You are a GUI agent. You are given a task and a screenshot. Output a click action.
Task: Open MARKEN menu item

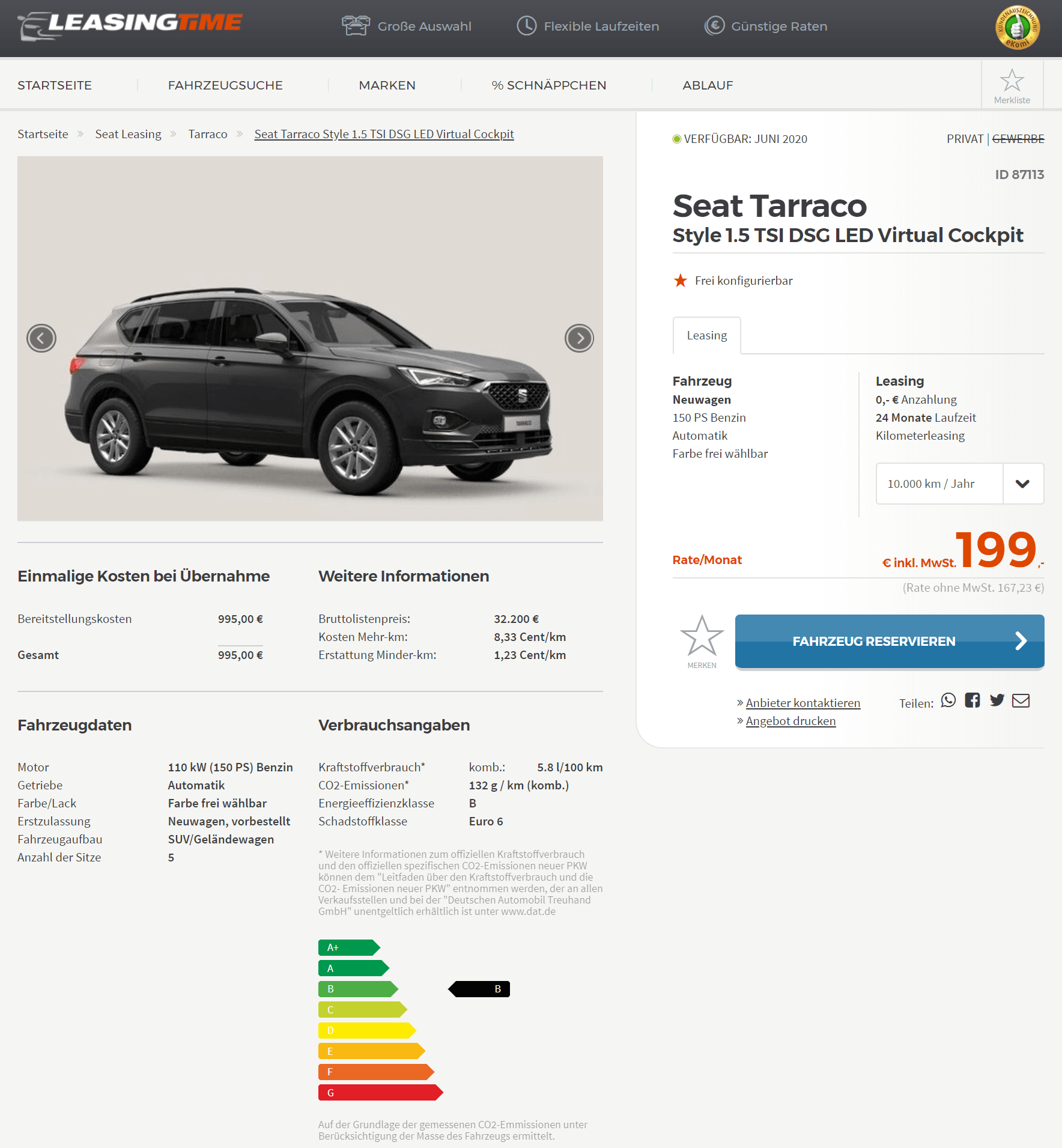click(x=387, y=85)
